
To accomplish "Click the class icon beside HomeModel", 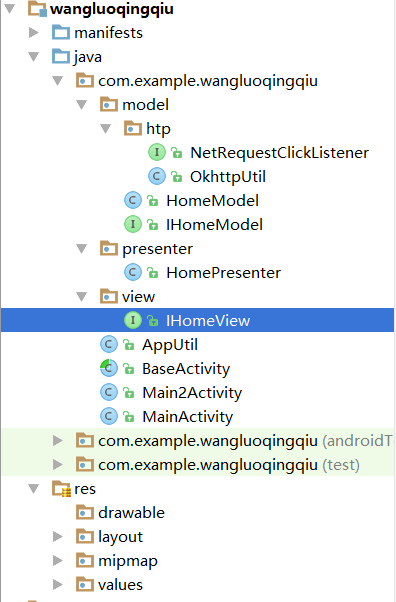I will pyautogui.click(x=133, y=200).
